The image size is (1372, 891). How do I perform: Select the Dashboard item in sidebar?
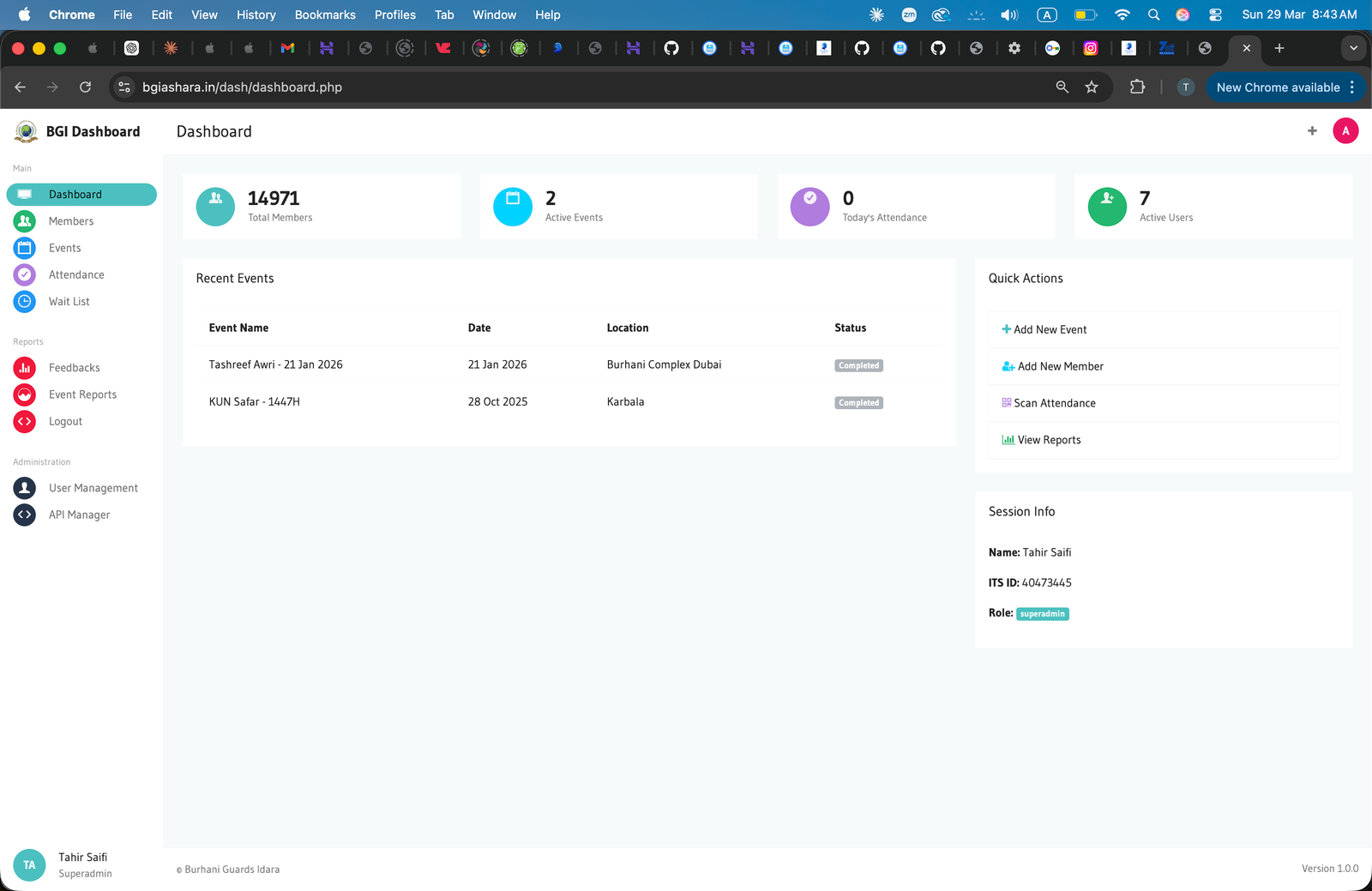(81, 195)
